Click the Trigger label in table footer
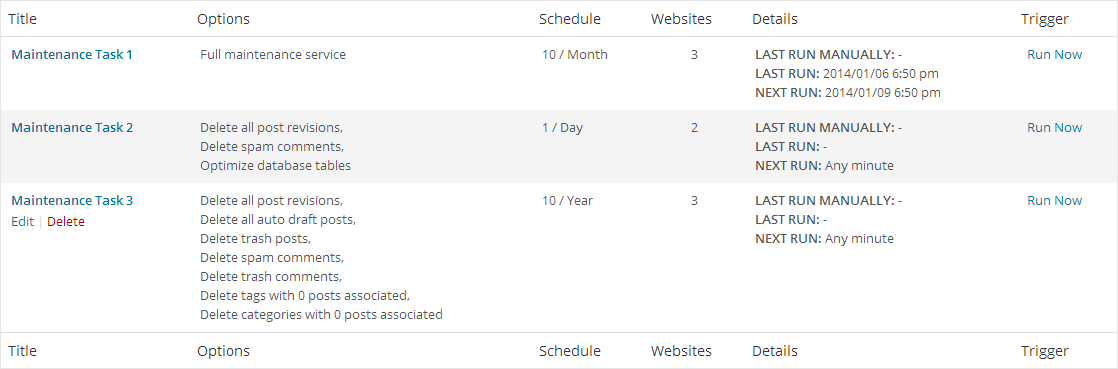Image resolution: width=1118 pixels, height=369 pixels. 1045,351
